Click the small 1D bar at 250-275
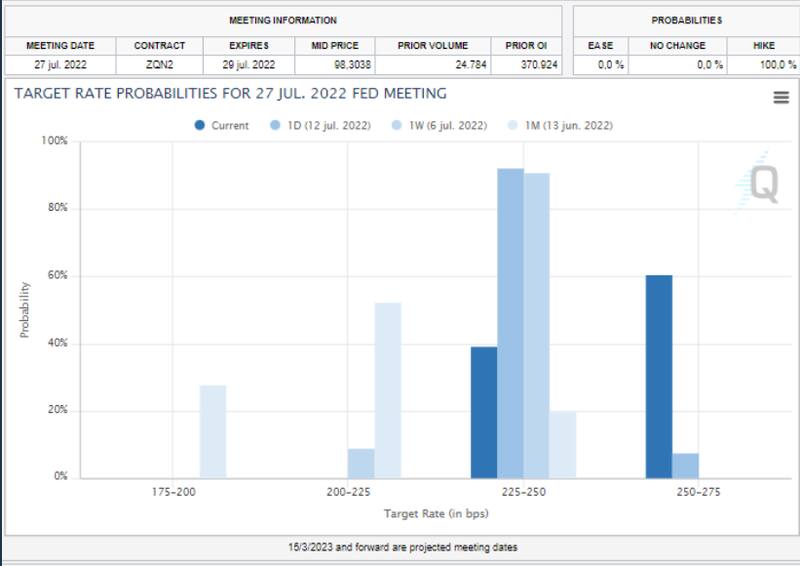Screen dimensions: 800x566 coord(685,465)
